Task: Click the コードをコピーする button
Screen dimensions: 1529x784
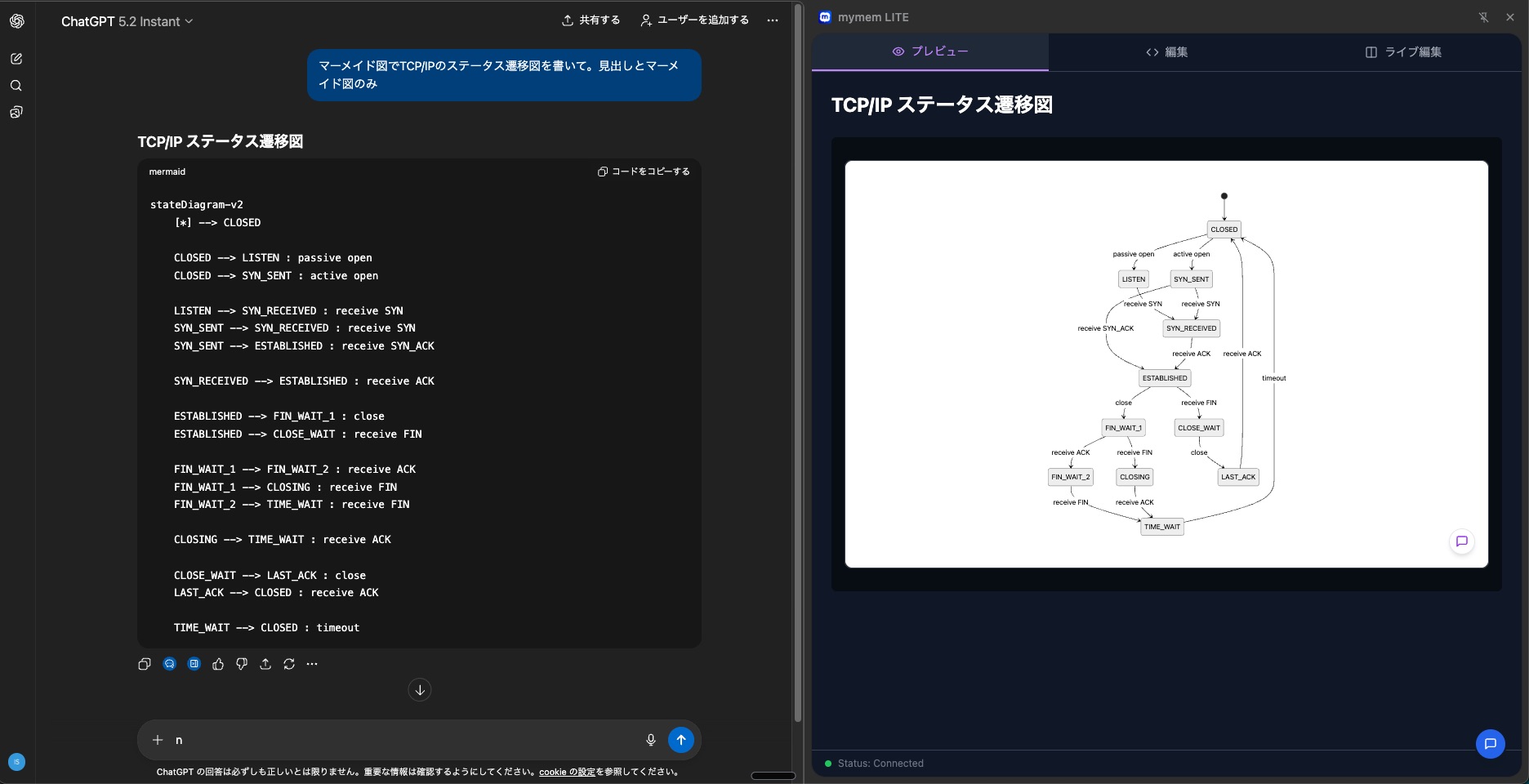Action: click(x=644, y=171)
